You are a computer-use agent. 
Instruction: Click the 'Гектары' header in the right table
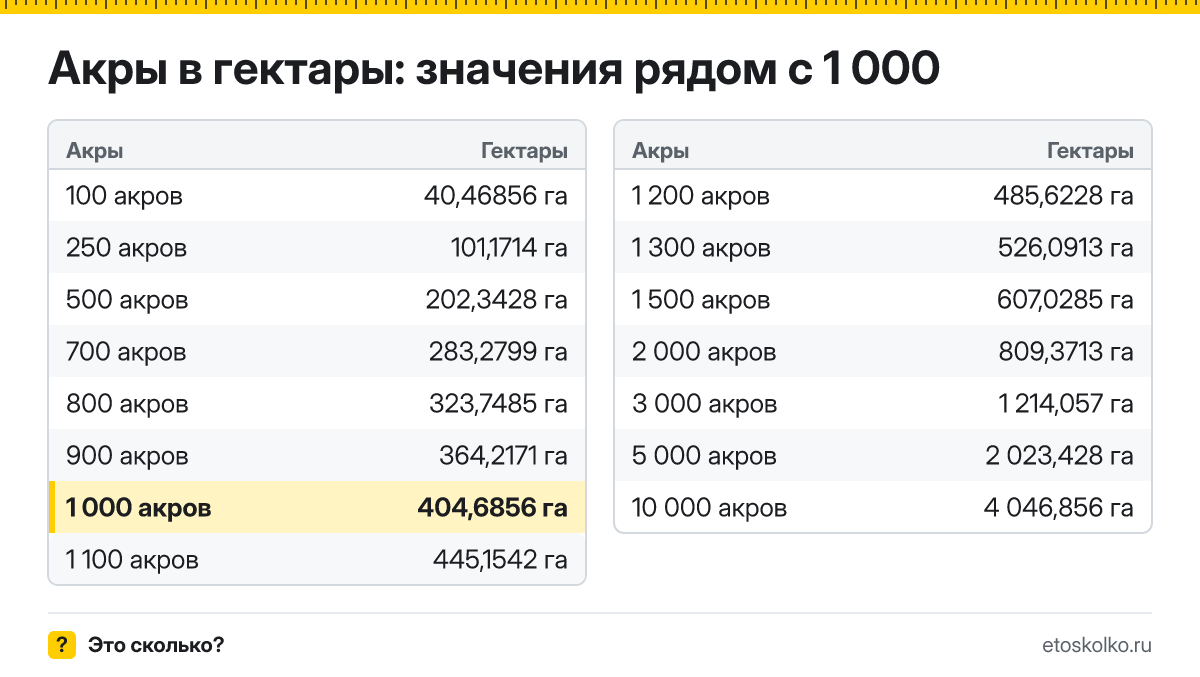1090,152
